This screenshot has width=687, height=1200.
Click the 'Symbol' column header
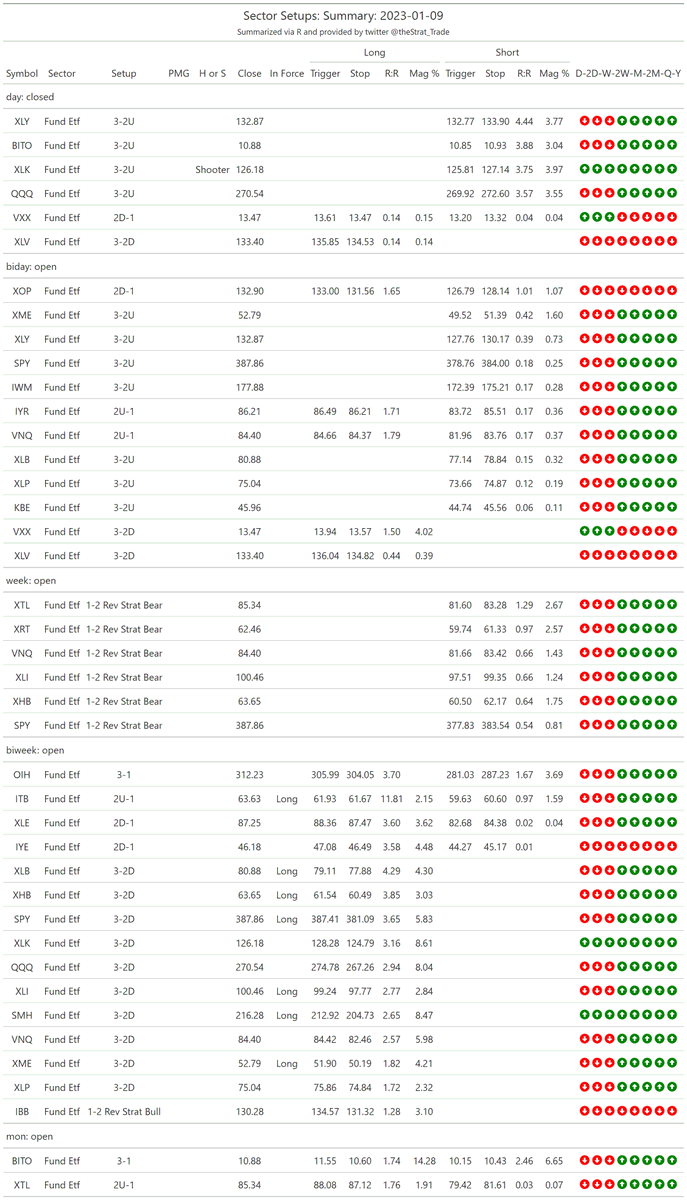[22, 74]
